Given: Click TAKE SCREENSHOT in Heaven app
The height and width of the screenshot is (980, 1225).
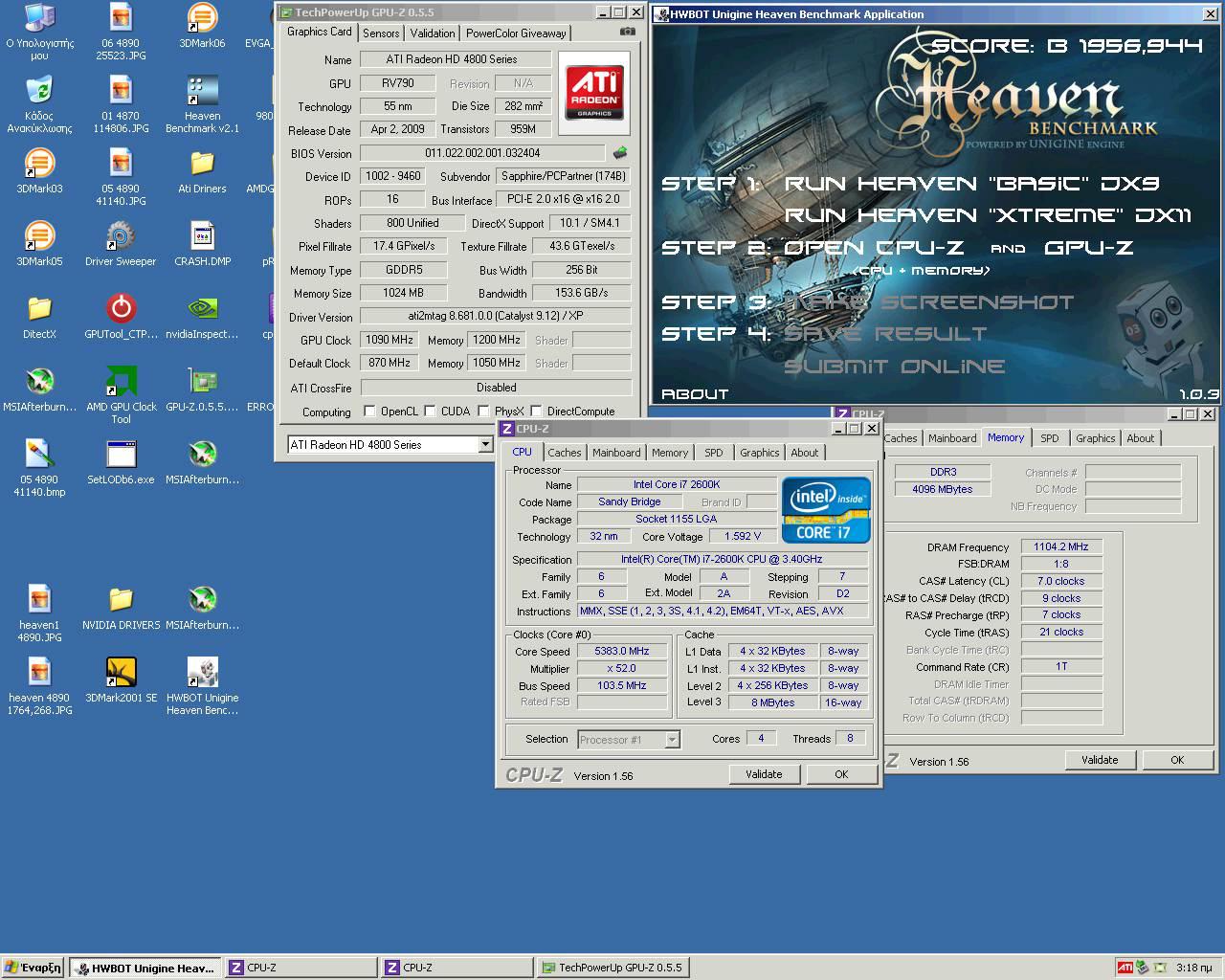Looking at the screenshot, I should pyautogui.click(x=928, y=302).
